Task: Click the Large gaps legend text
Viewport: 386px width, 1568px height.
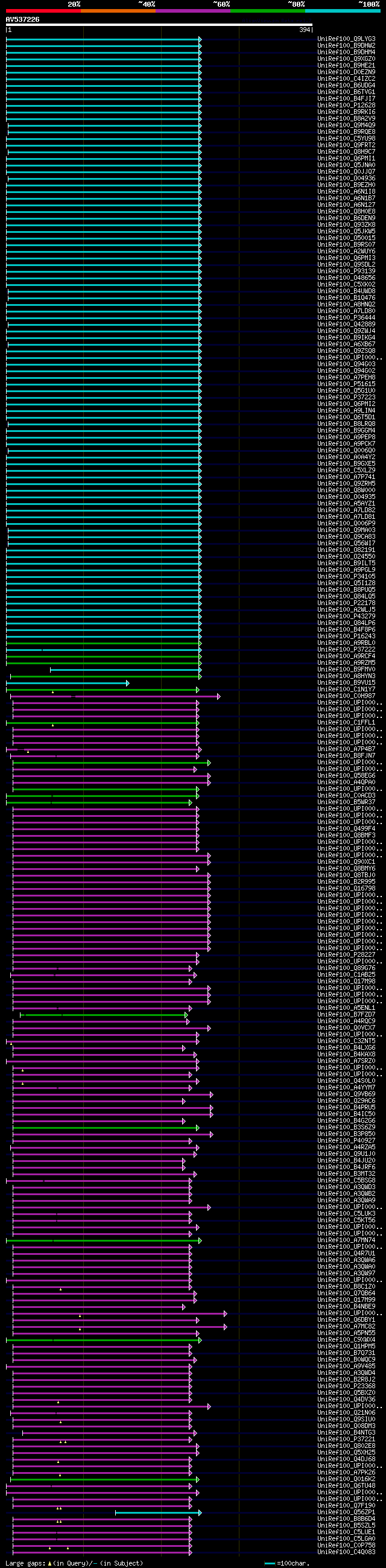Action: coord(74,1564)
